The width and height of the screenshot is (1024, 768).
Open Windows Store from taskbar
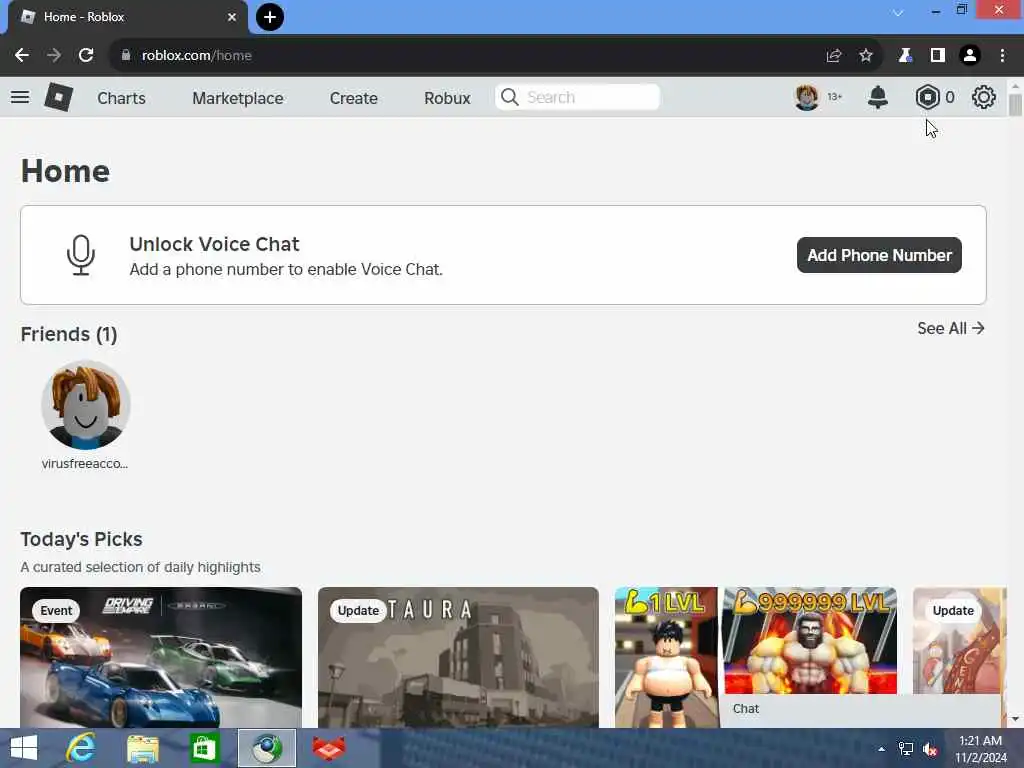204,748
